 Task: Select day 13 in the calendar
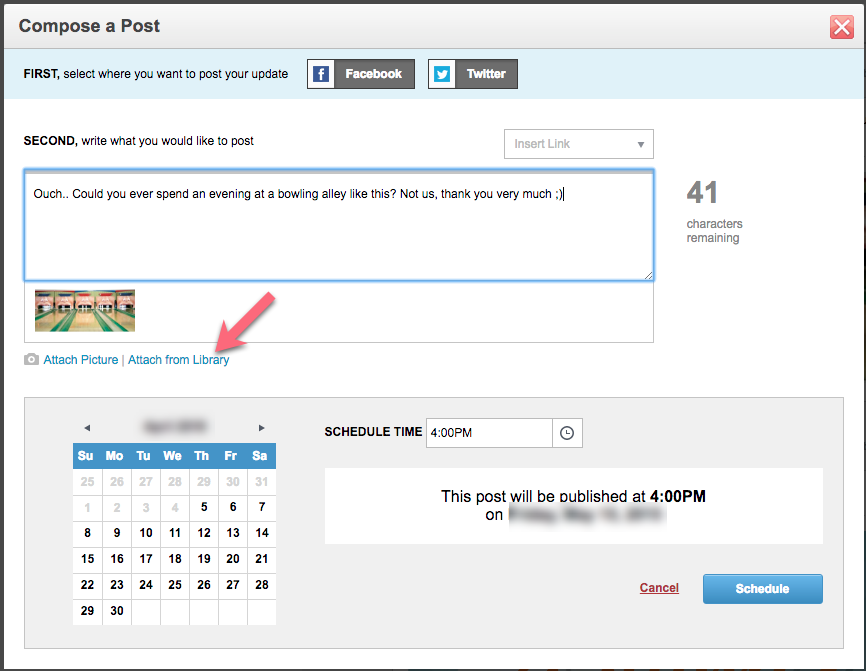click(233, 533)
